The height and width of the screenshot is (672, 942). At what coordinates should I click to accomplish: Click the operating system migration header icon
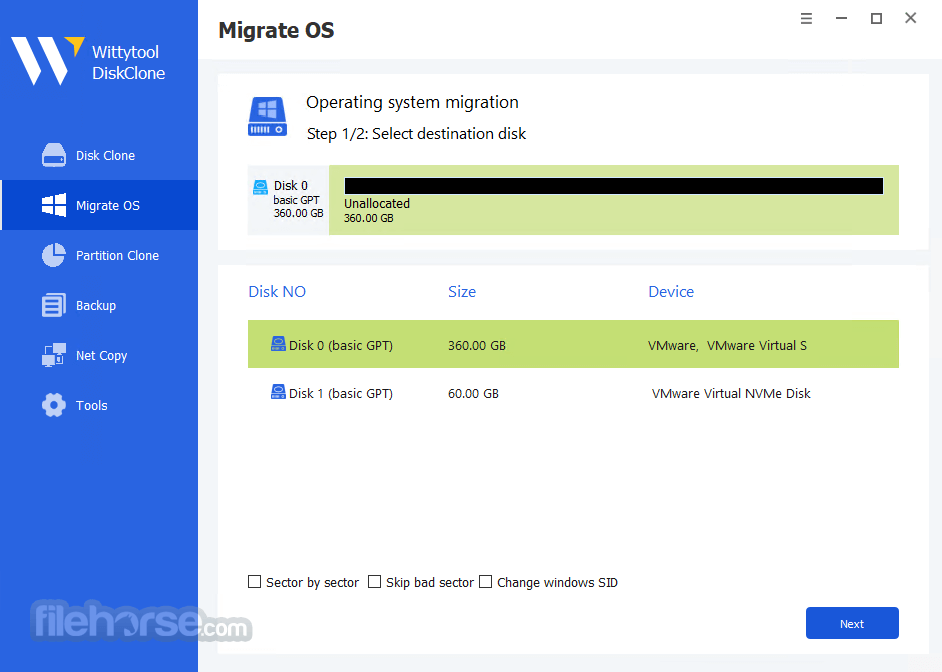tap(267, 117)
